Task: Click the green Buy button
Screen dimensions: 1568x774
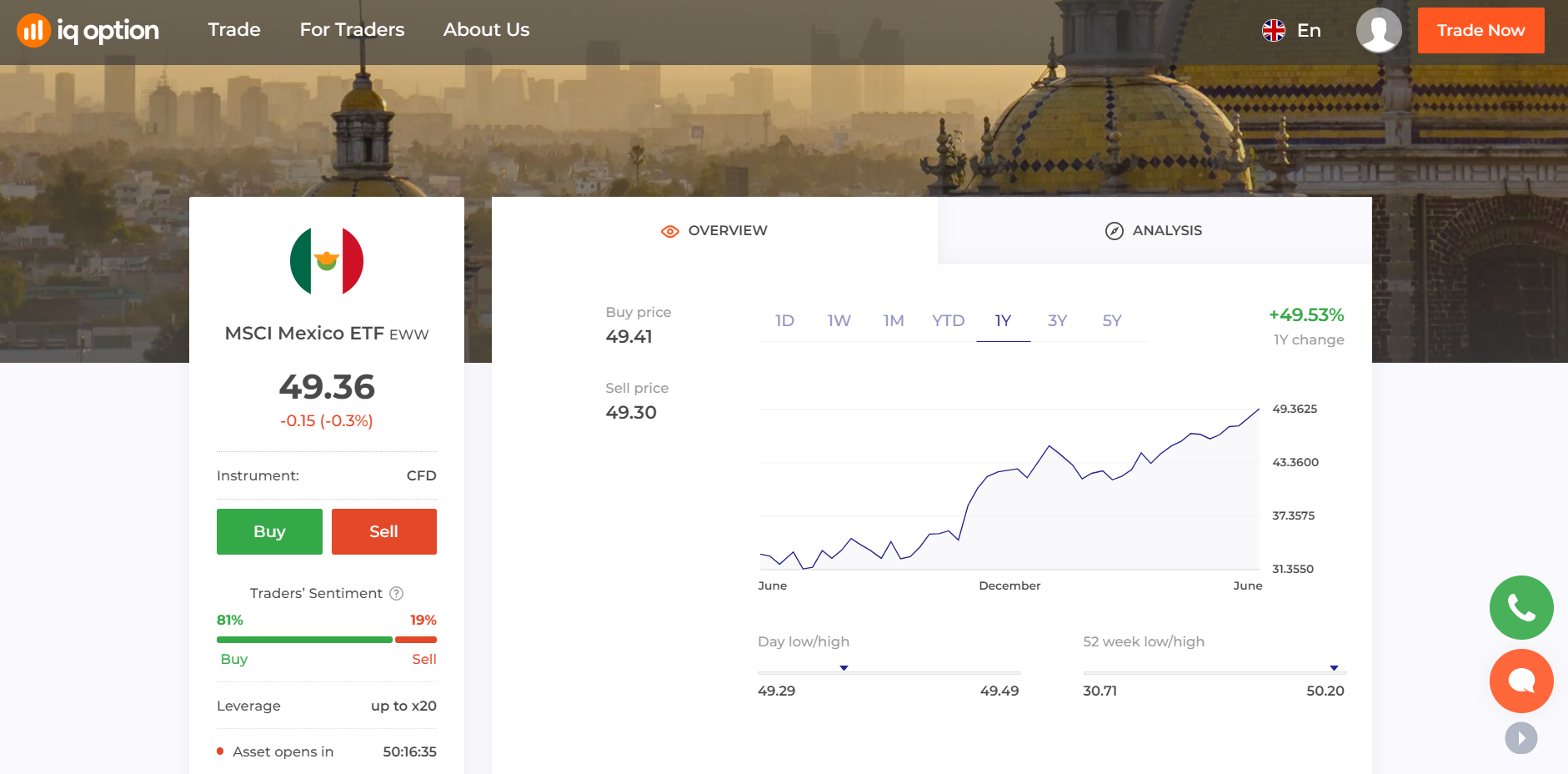Action: 269,531
